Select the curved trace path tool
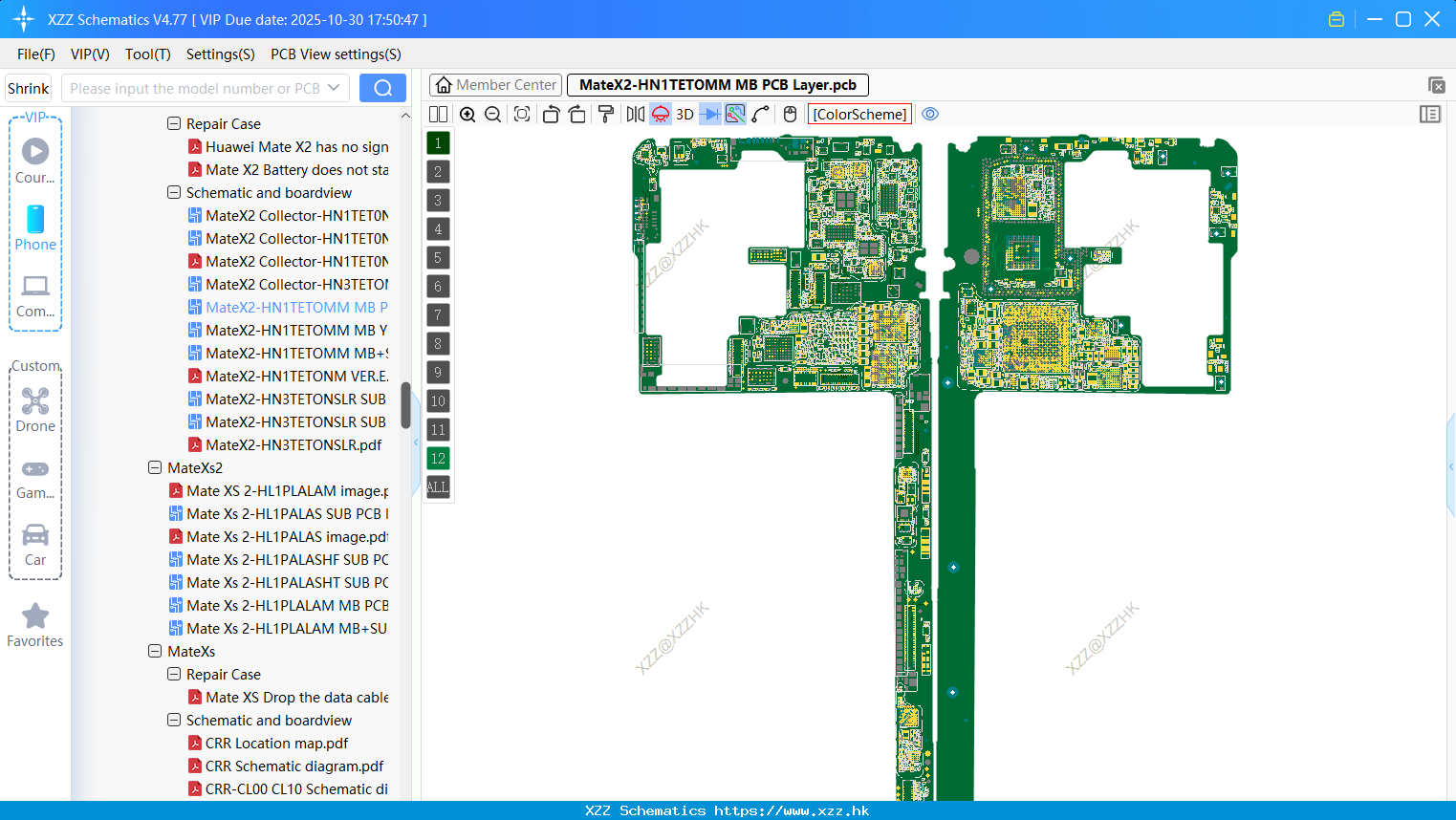This screenshot has height=820, width=1456. 761,115
